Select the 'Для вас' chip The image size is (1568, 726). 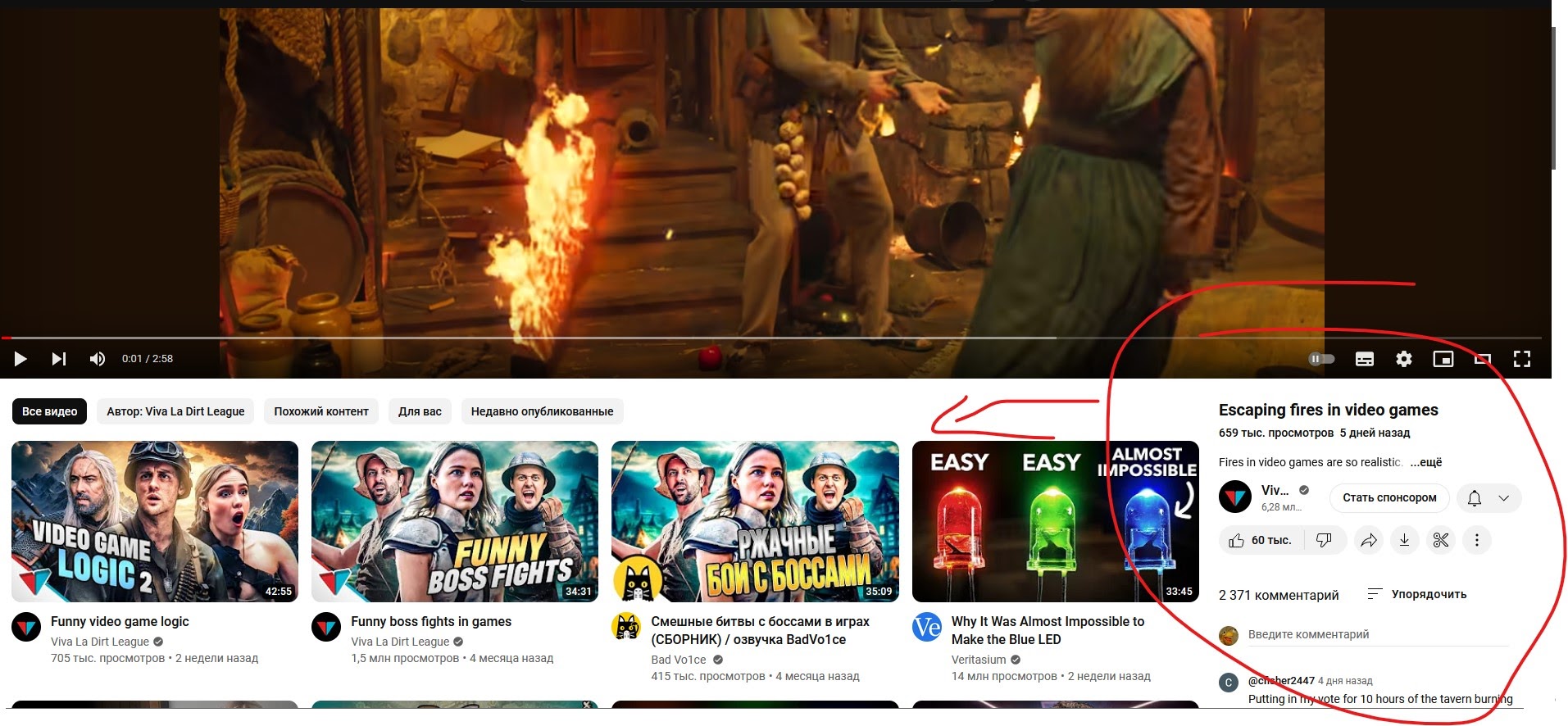click(420, 411)
